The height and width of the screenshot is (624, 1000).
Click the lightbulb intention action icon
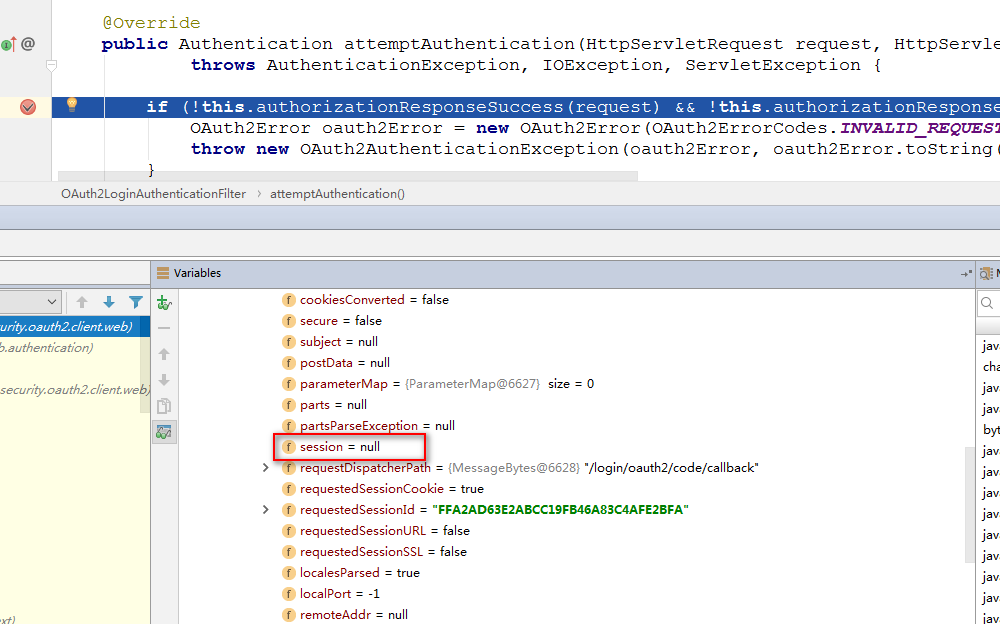(x=72, y=104)
